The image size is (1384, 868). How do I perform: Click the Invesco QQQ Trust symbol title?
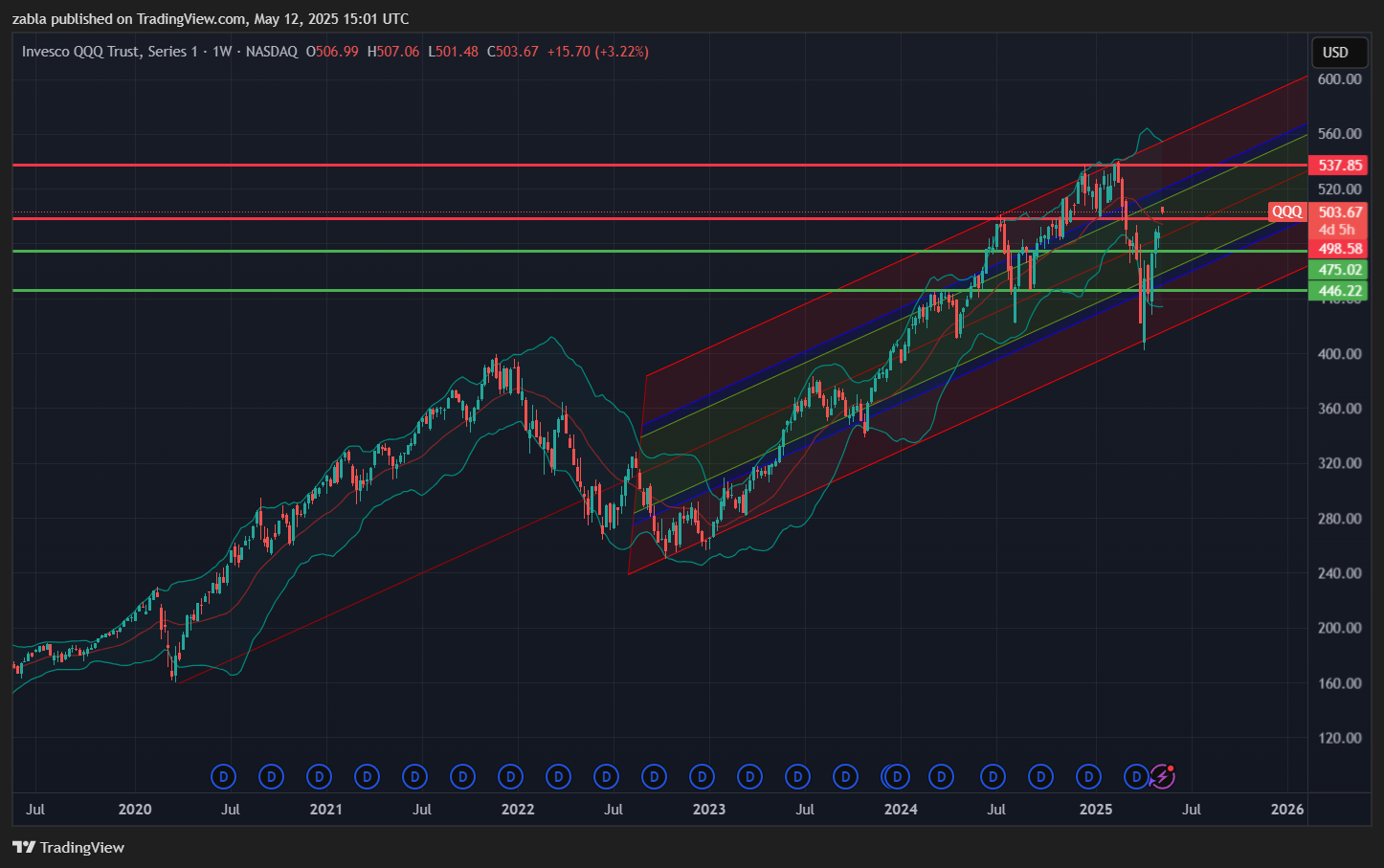coord(110,52)
